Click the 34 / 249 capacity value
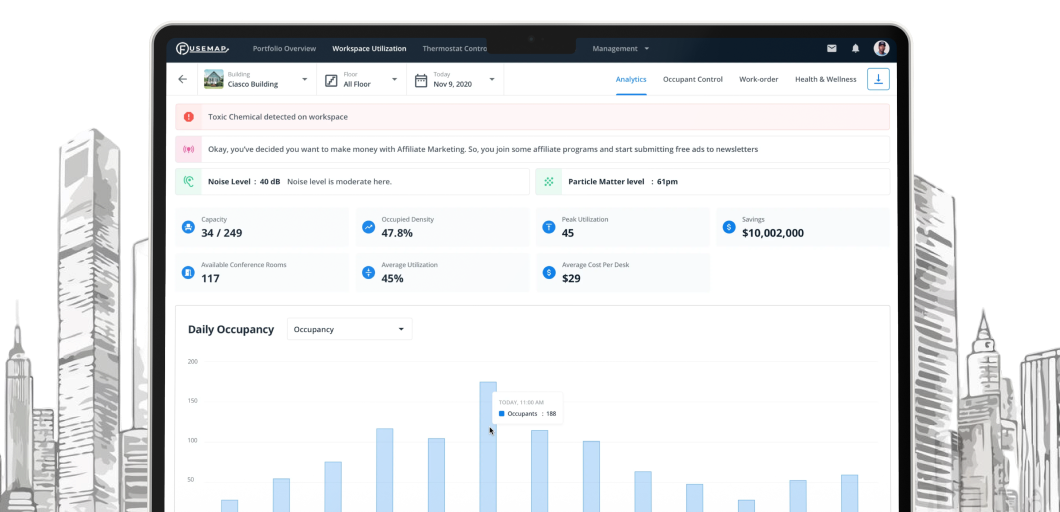 222,233
